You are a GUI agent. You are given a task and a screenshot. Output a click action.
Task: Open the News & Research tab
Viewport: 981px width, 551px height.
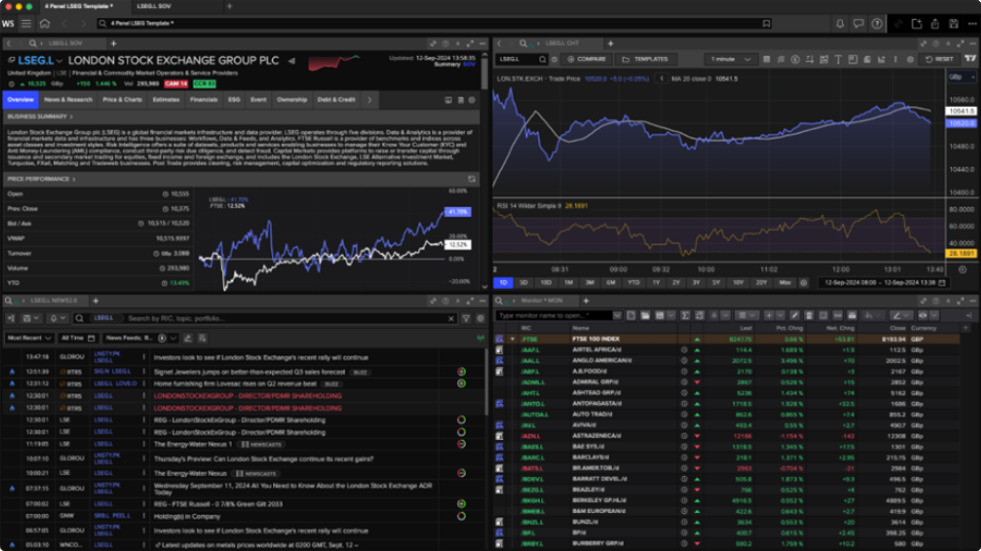pos(68,100)
